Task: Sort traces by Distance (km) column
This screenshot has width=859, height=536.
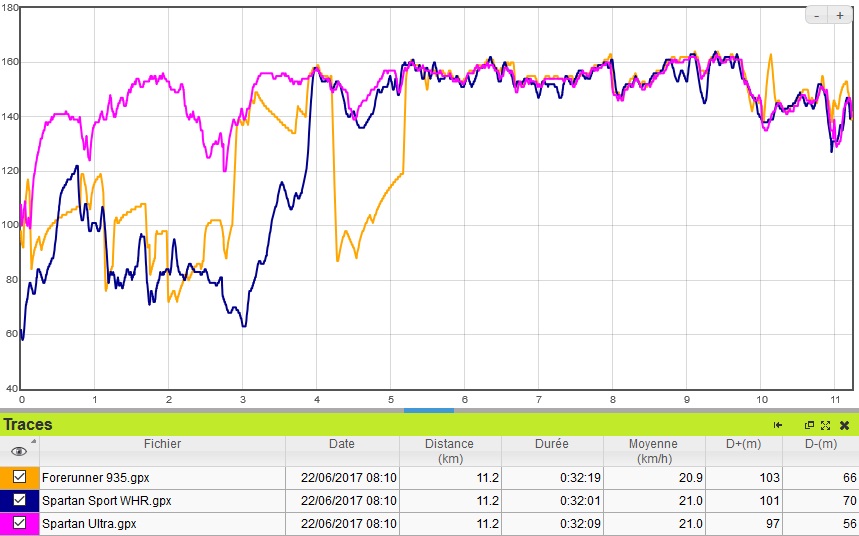Action: (x=448, y=451)
